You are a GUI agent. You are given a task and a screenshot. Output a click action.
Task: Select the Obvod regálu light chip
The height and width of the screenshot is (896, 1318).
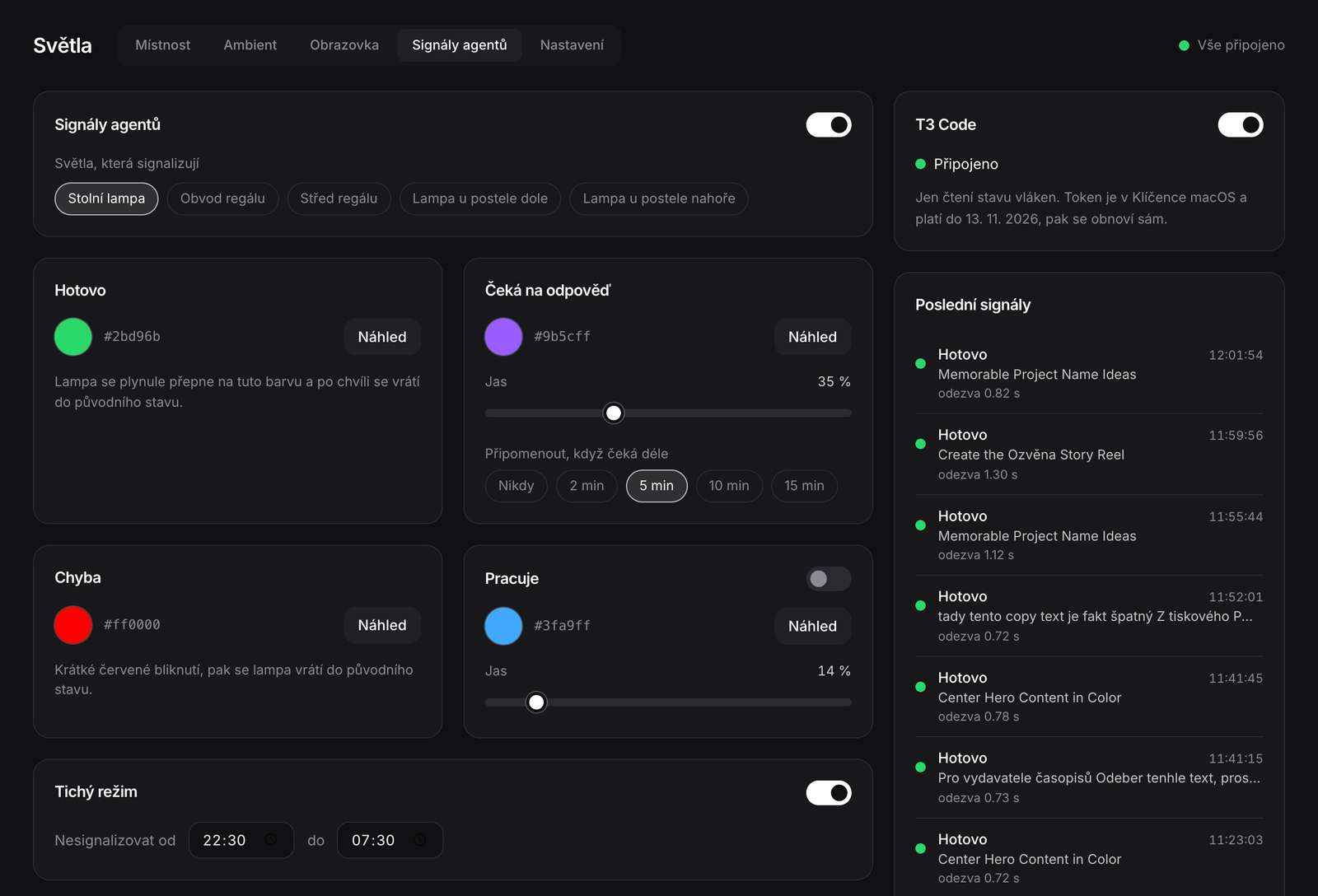pos(222,198)
